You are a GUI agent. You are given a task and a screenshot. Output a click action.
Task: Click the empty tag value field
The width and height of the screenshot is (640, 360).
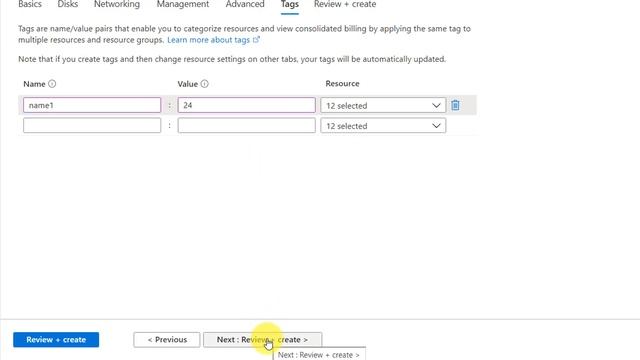[247, 125]
